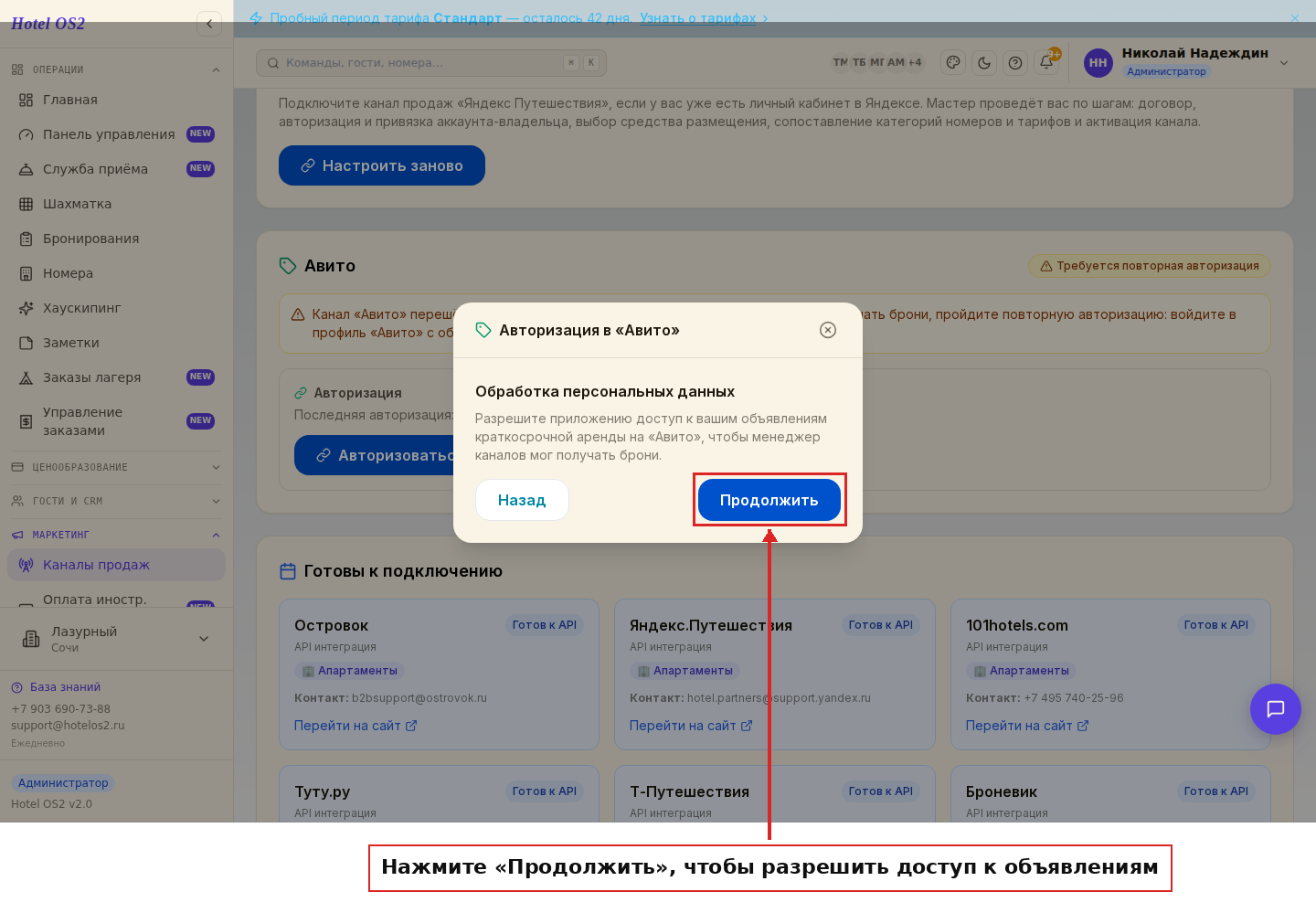Click the Администратор role badge in the sidebar footer
This screenshot has width=1316, height=913.
pyautogui.click(x=63, y=783)
